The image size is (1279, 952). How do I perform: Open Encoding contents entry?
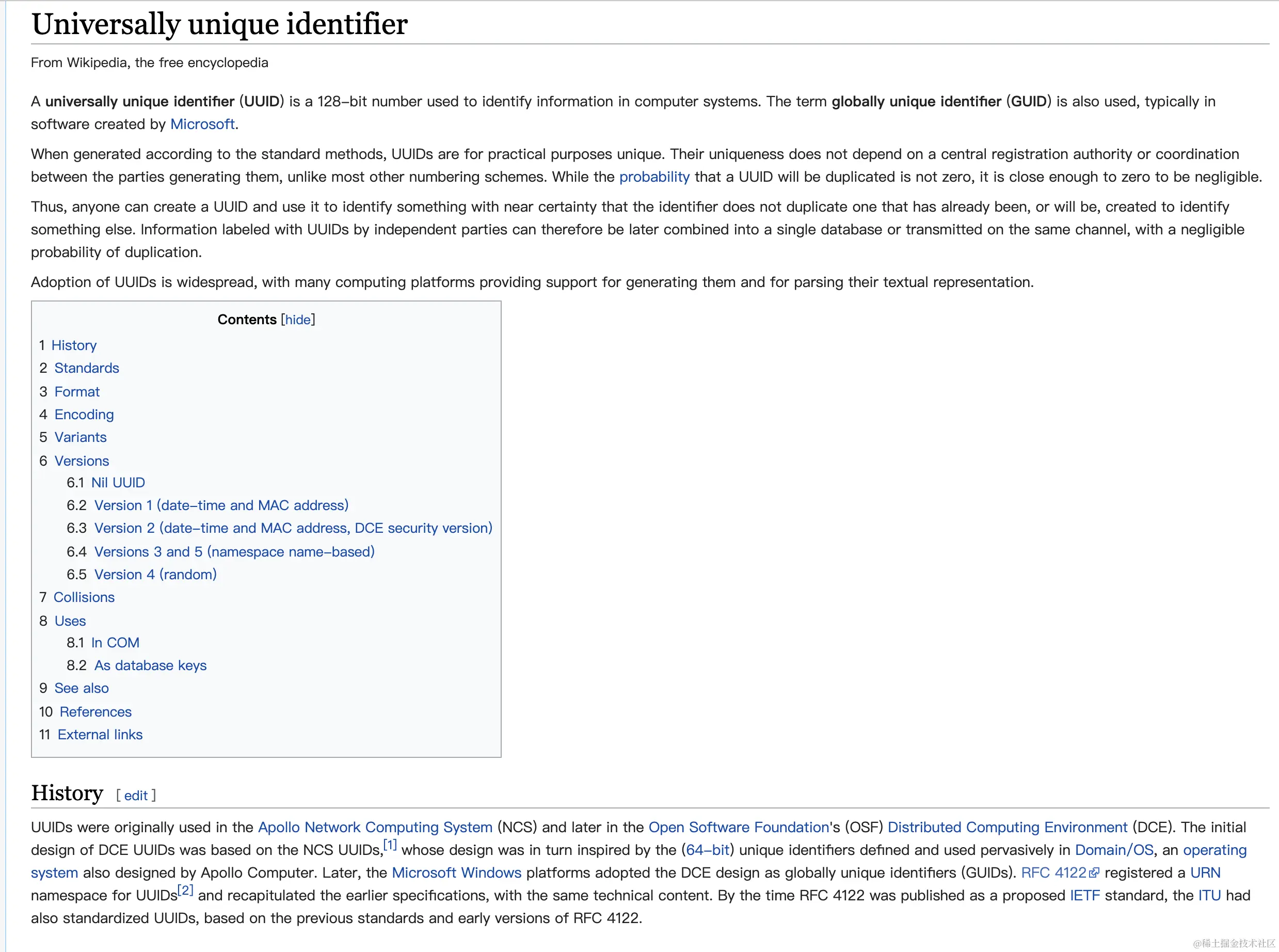pyautogui.click(x=84, y=415)
